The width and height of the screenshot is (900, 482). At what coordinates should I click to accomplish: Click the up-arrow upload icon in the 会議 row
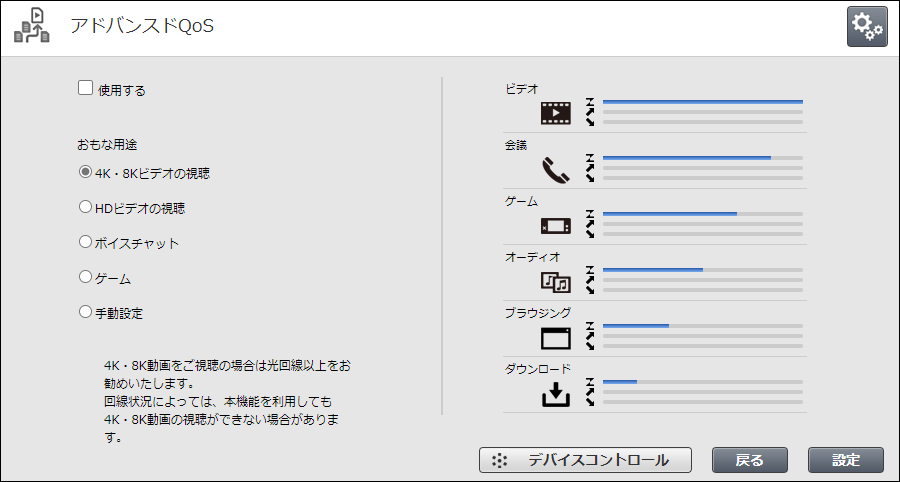(590, 168)
